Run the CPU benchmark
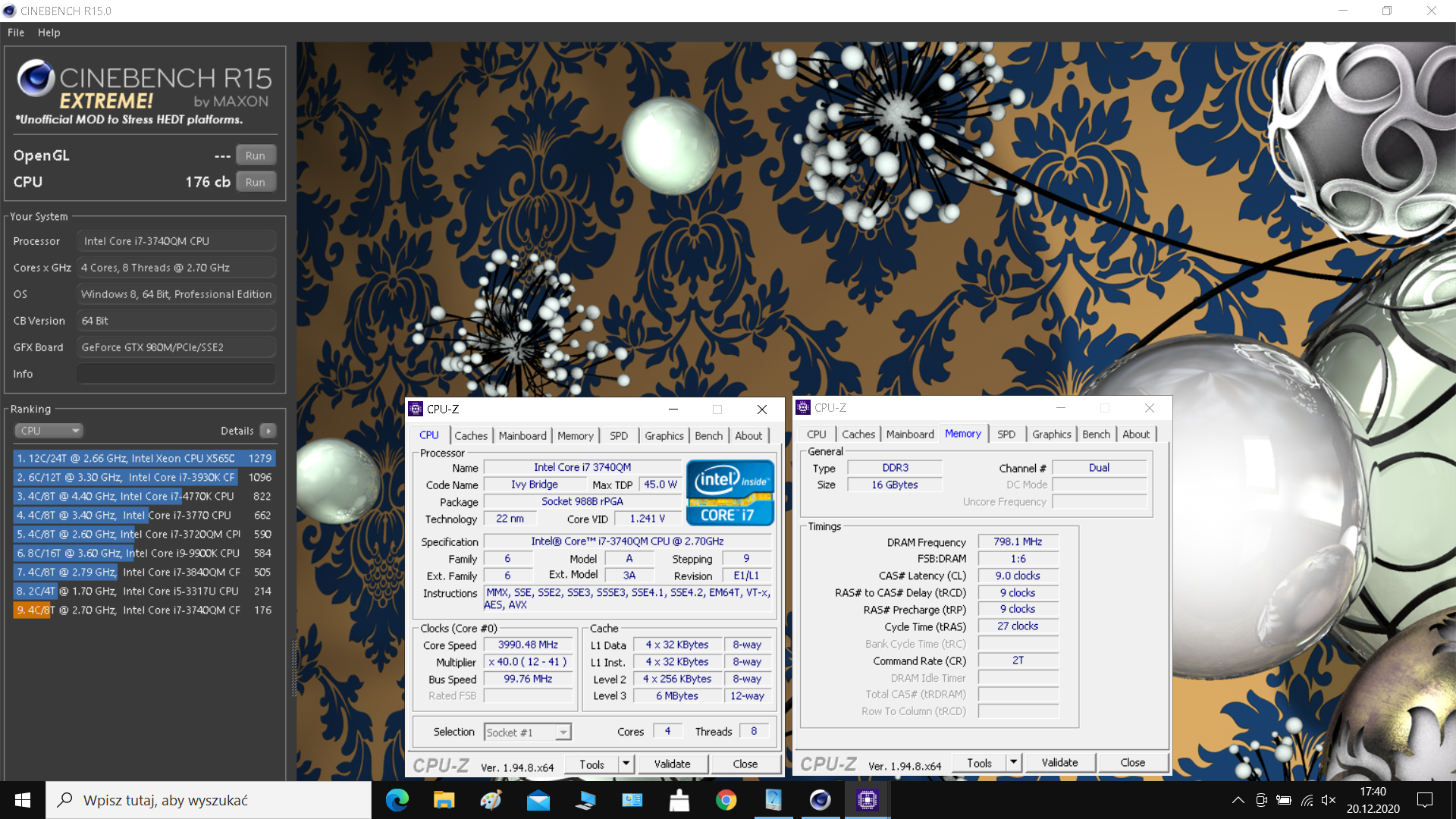Viewport: 1456px width, 819px height. pos(256,182)
